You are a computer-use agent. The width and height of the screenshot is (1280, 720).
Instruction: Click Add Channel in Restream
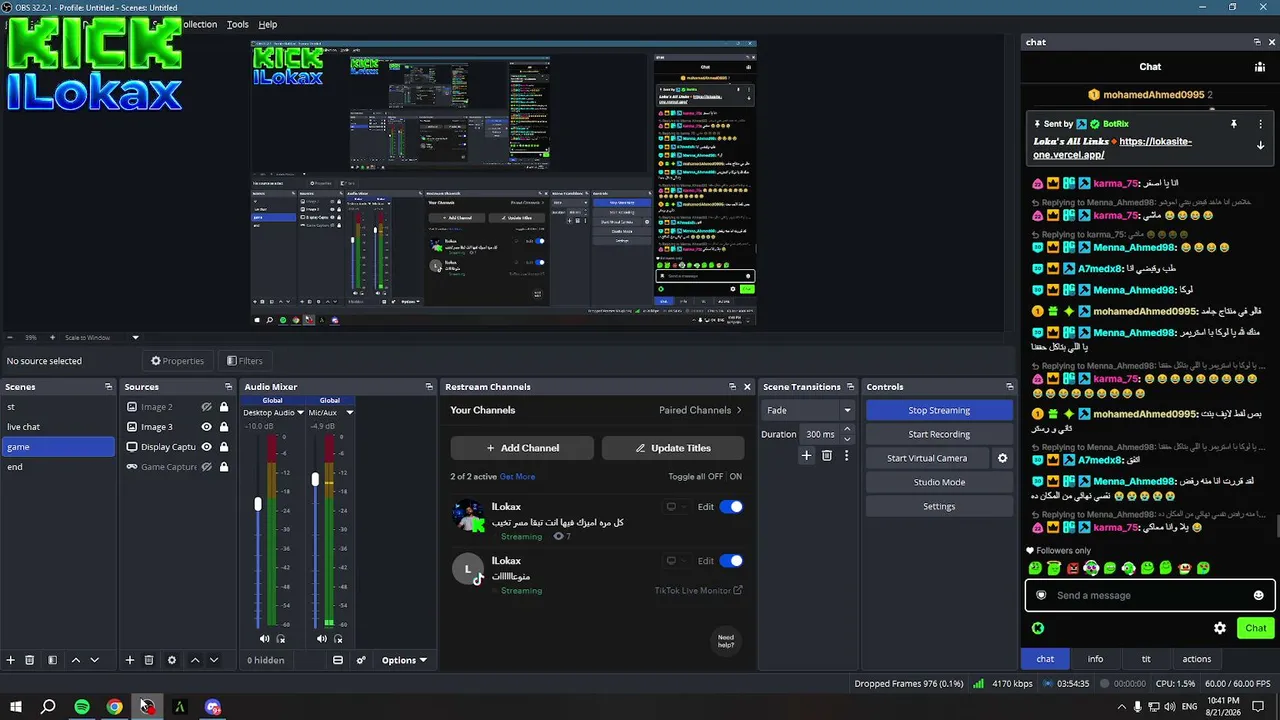(522, 448)
